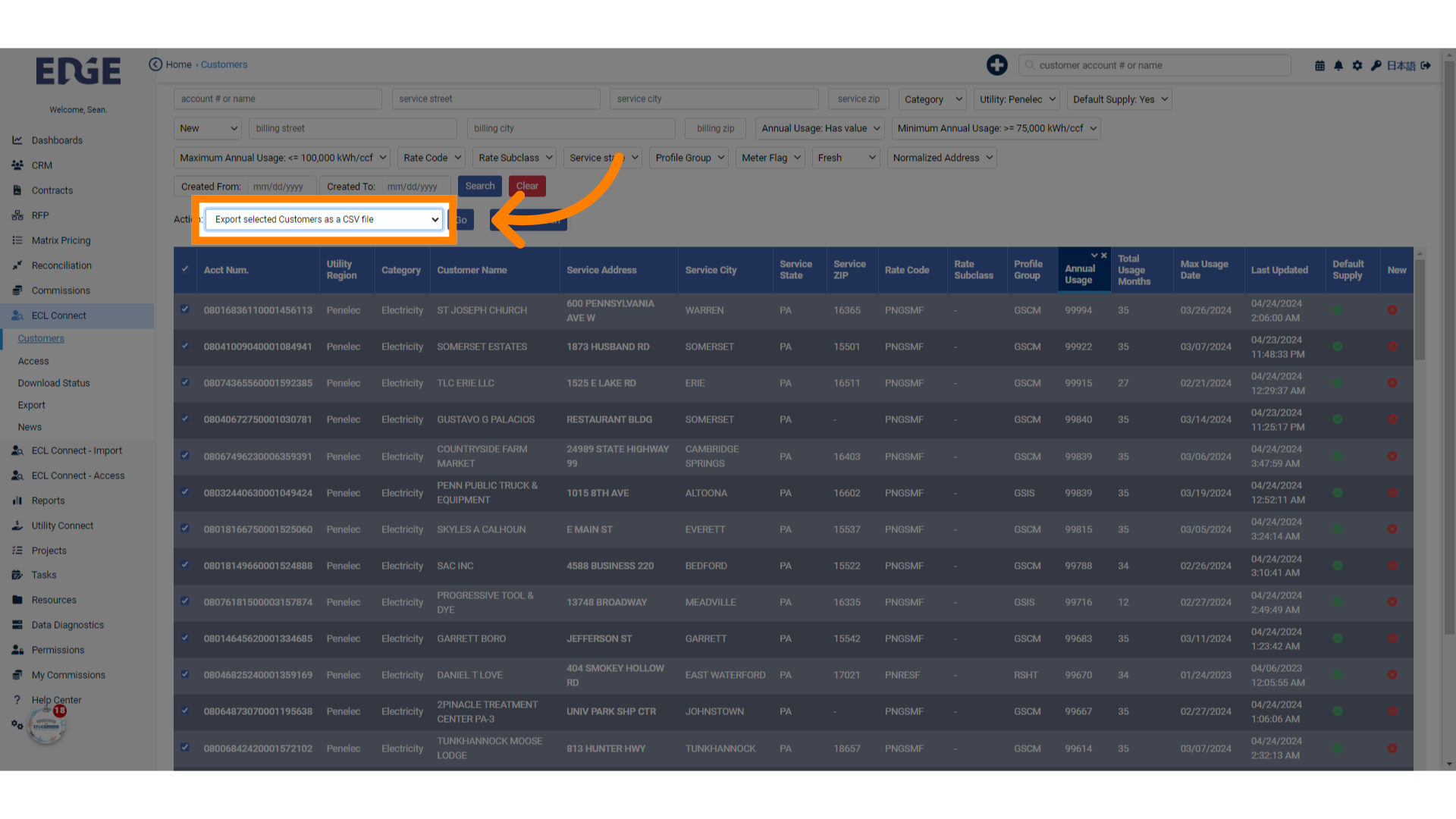Open settings gear icon in header
Viewport: 1456px width, 819px height.
1357,66
